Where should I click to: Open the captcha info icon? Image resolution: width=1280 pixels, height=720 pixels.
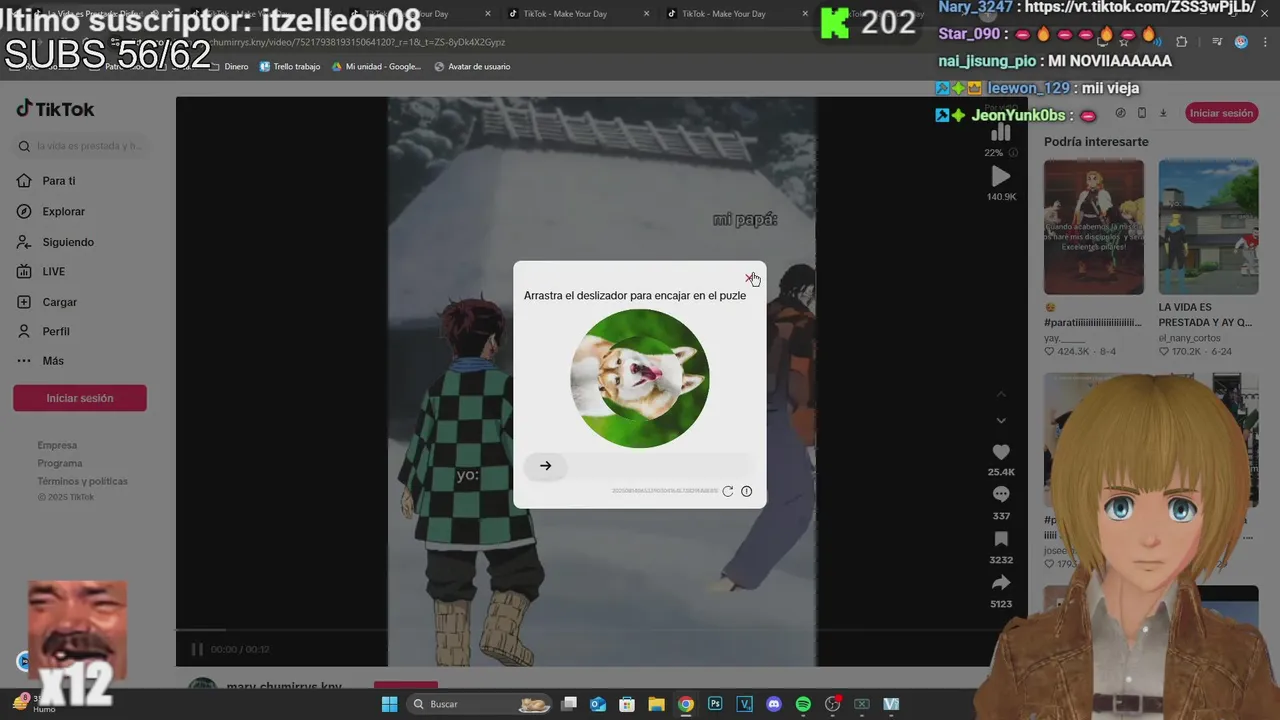click(746, 491)
